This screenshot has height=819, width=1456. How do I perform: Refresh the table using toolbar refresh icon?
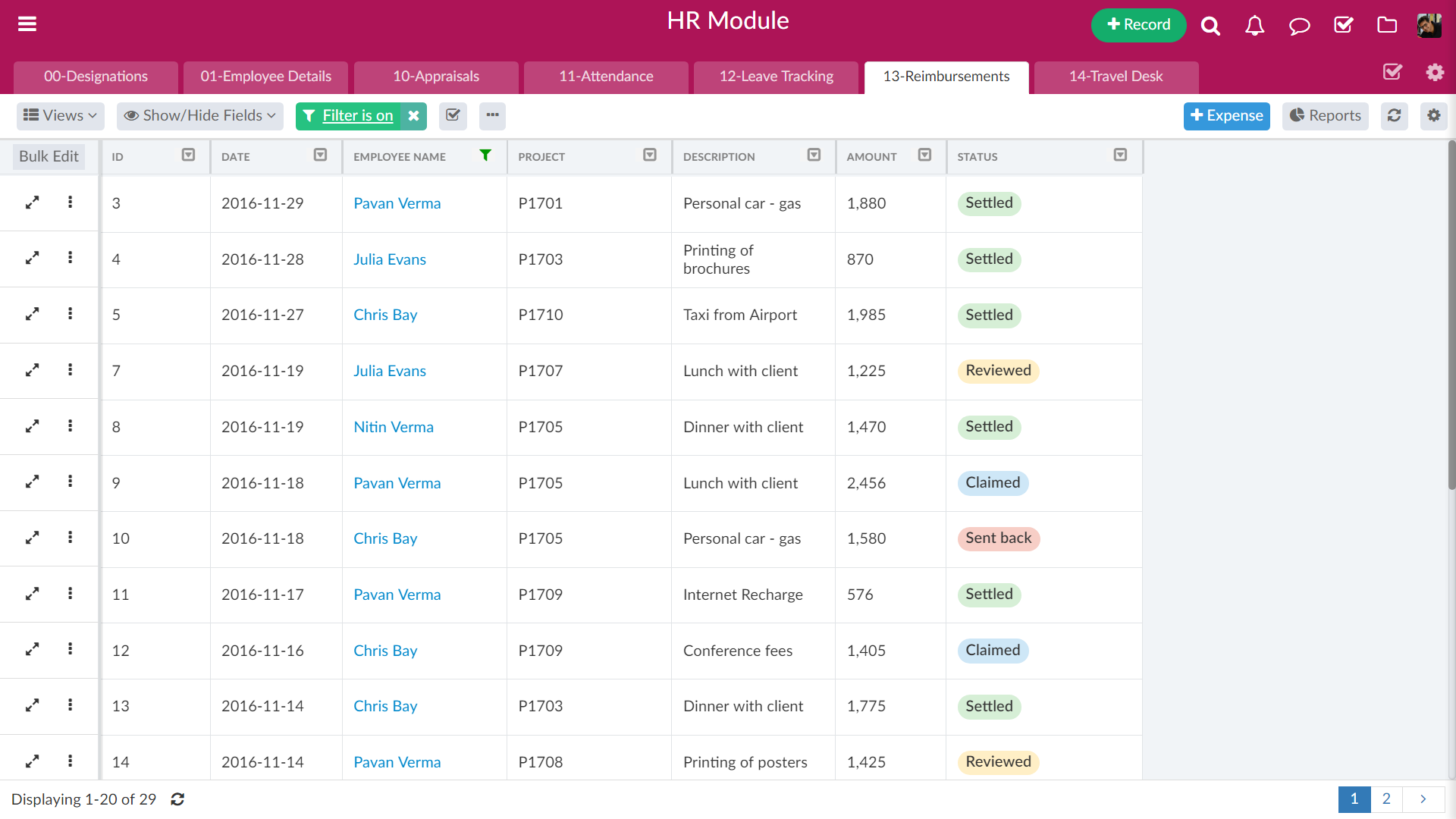(x=1394, y=115)
